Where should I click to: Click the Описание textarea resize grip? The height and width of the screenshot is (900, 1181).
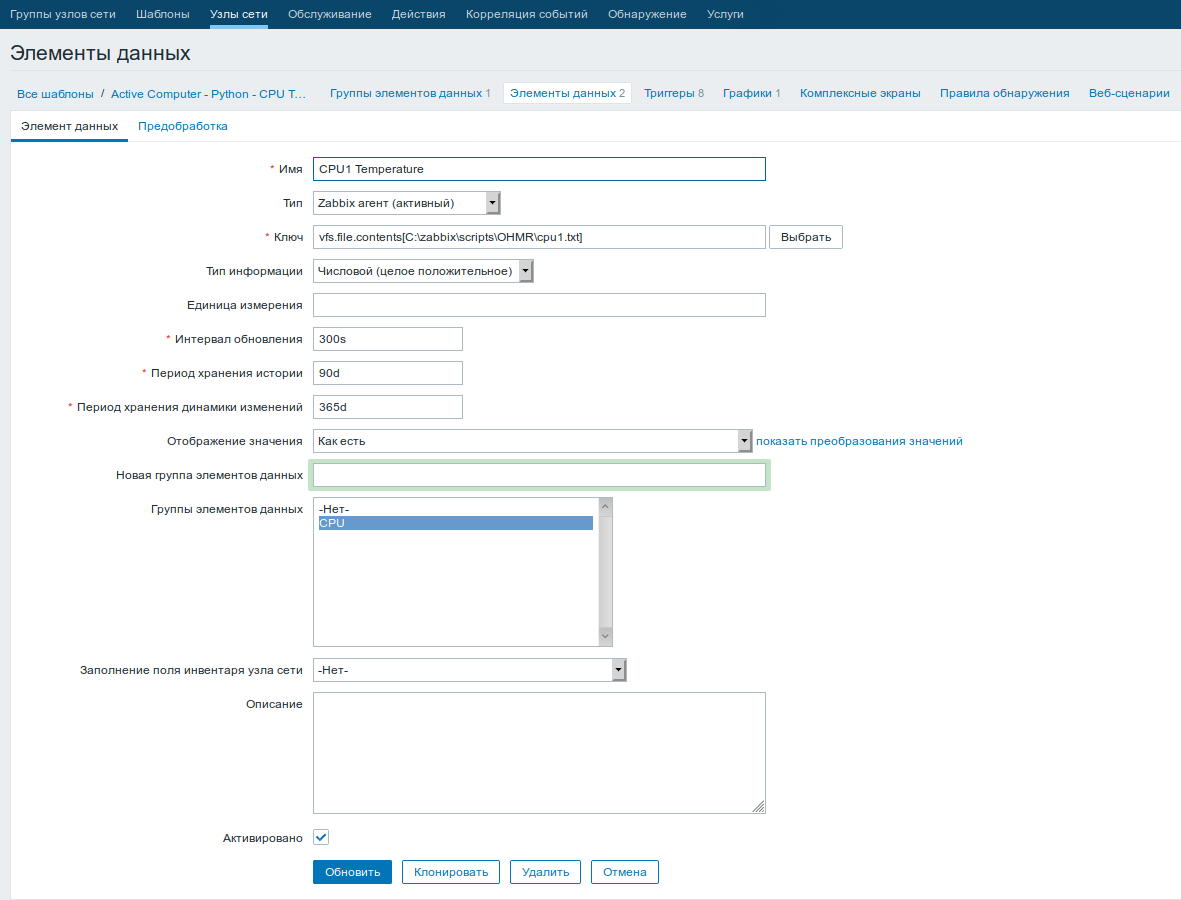tap(758, 807)
